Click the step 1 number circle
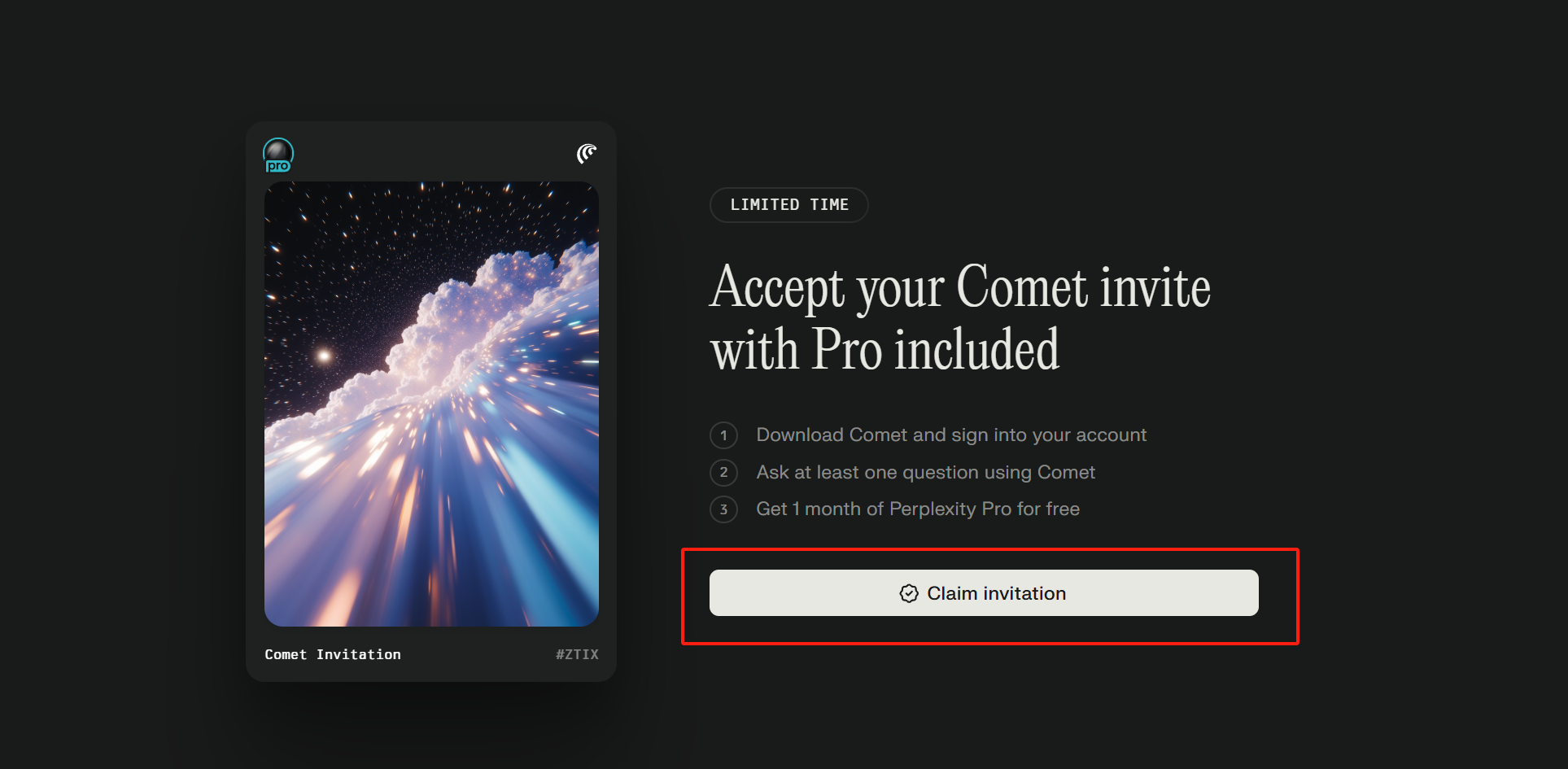1568x769 pixels. click(723, 435)
